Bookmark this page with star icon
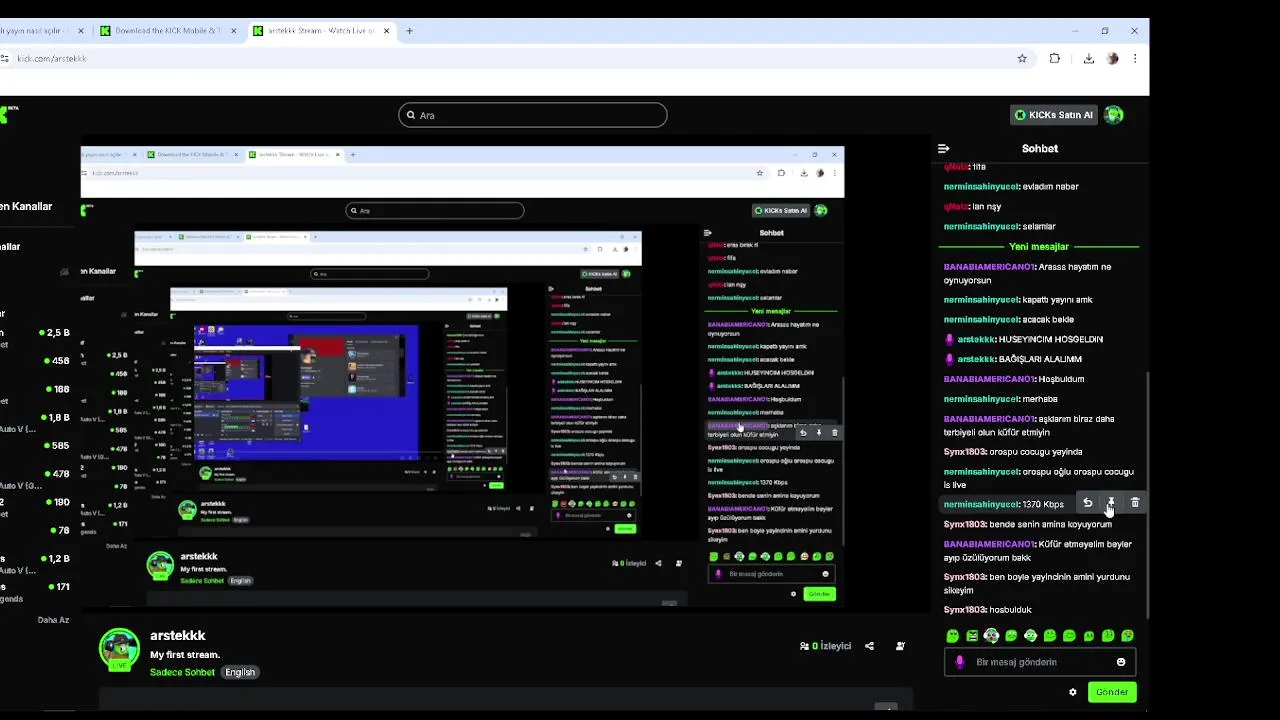Image resolution: width=1280 pixels, height=720 pixels. coord(1022,59)
